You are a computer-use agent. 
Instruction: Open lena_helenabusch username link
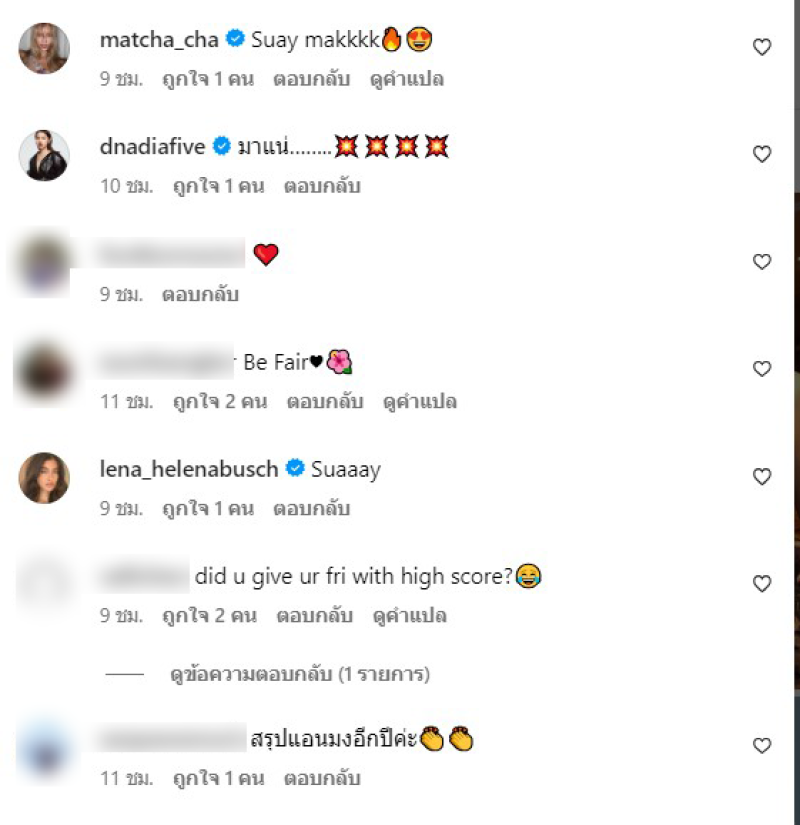[x=189, y=469]
